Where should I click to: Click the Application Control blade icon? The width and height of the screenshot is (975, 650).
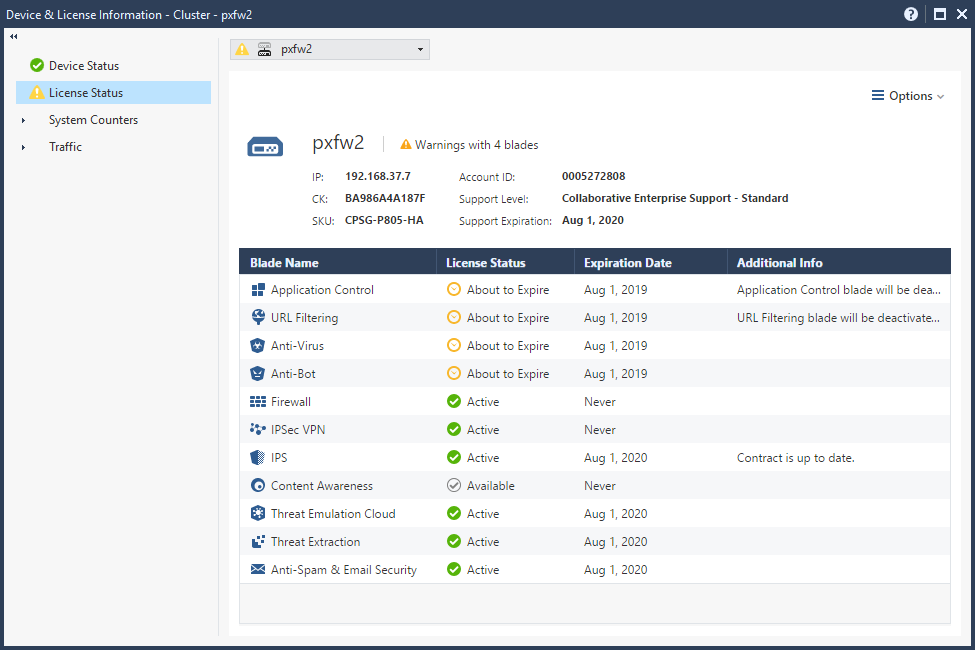pos(257,290)
